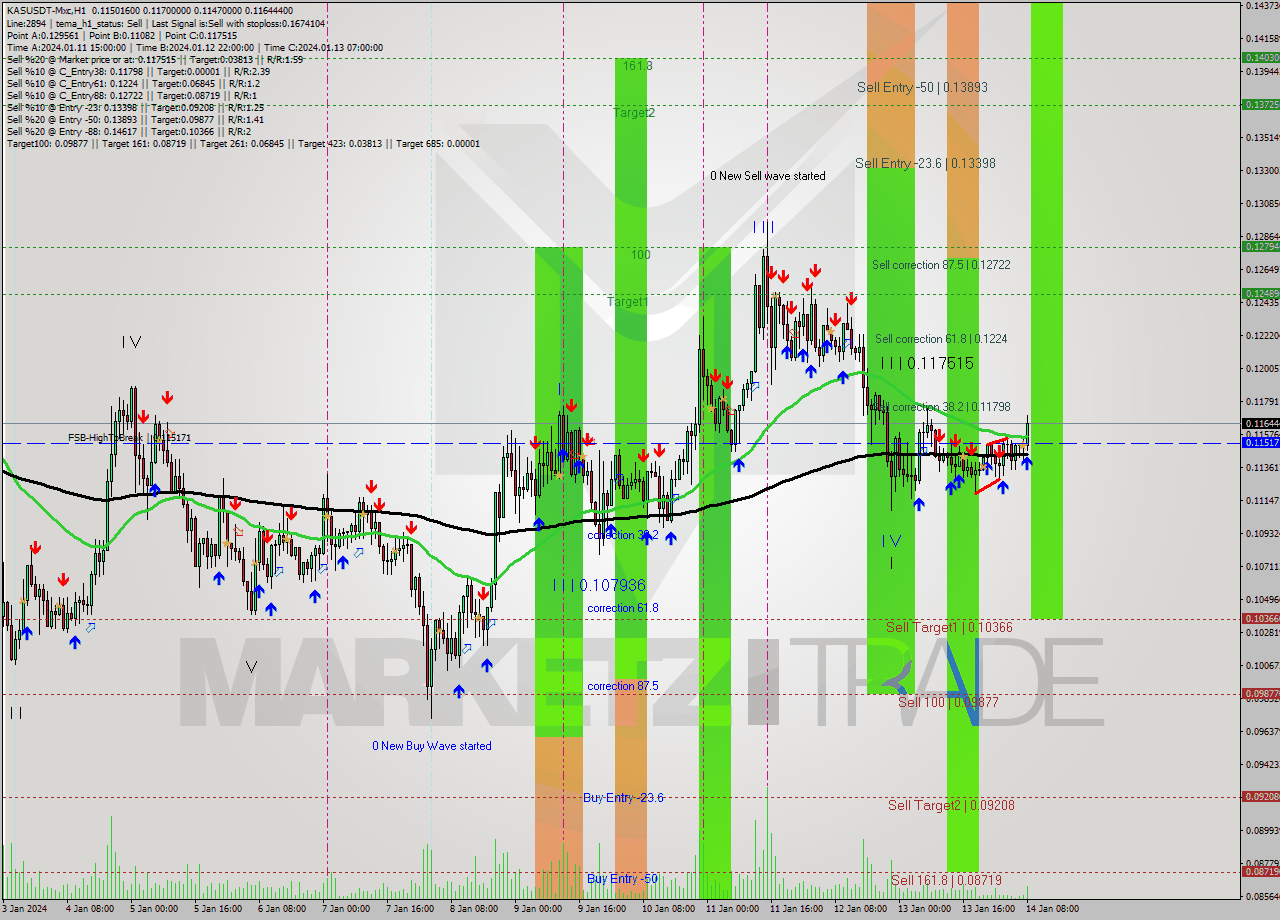The width and height of the screenshot is (1280, 920).
Task: Click the '11 Jan 00:00' time axis label
Action: click(x=731, y=909)
